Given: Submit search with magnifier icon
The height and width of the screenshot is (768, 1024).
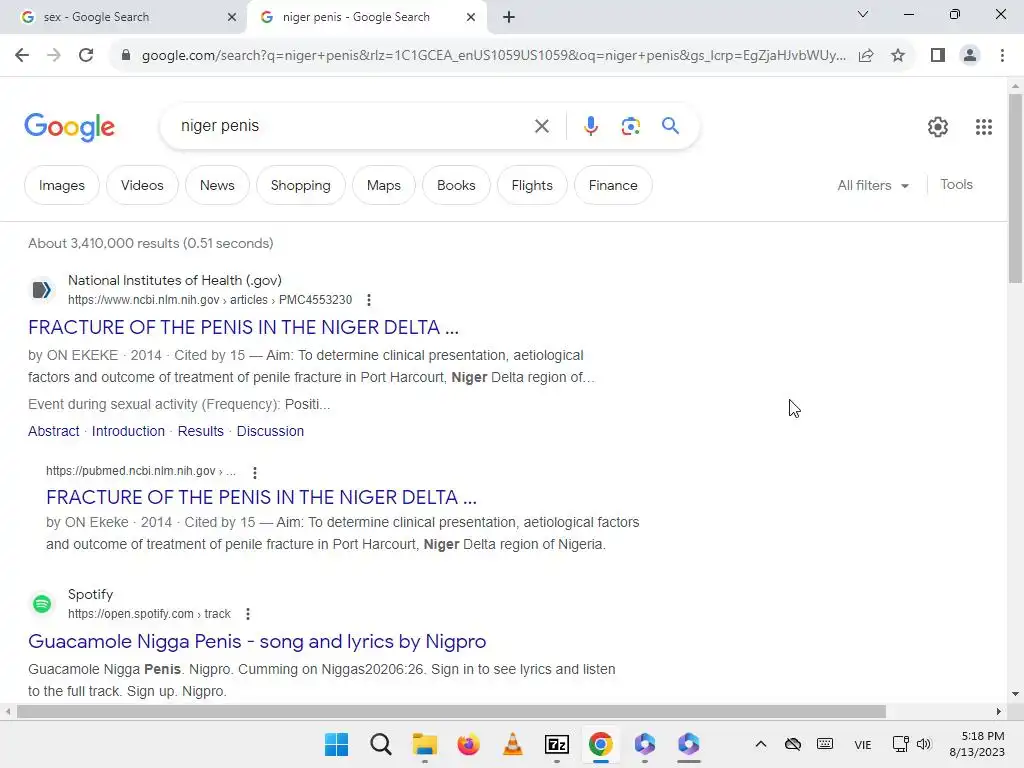Looking at the screenshot, I should tap(670, 125).
